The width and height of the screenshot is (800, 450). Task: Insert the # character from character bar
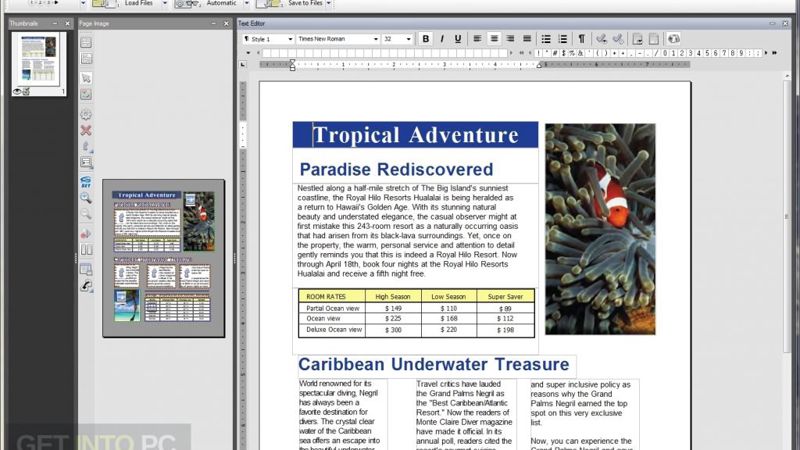[x=555, y=53]
